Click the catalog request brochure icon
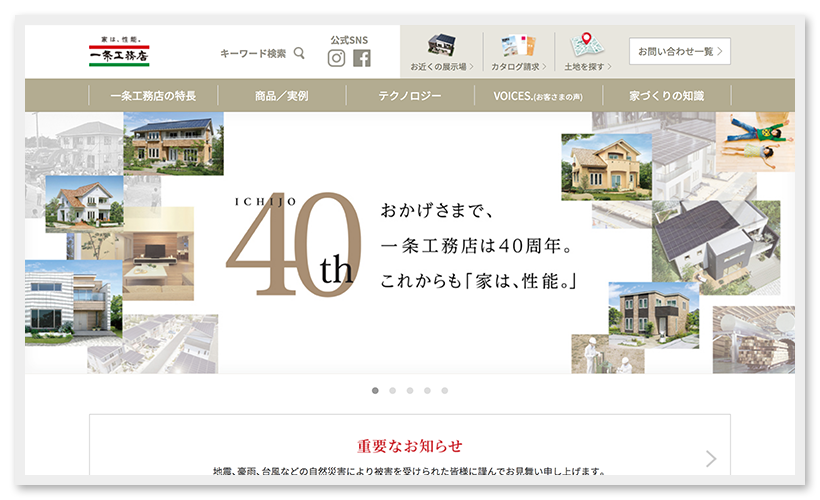Viewport: 820px width, 500px height. coord(518,46)
